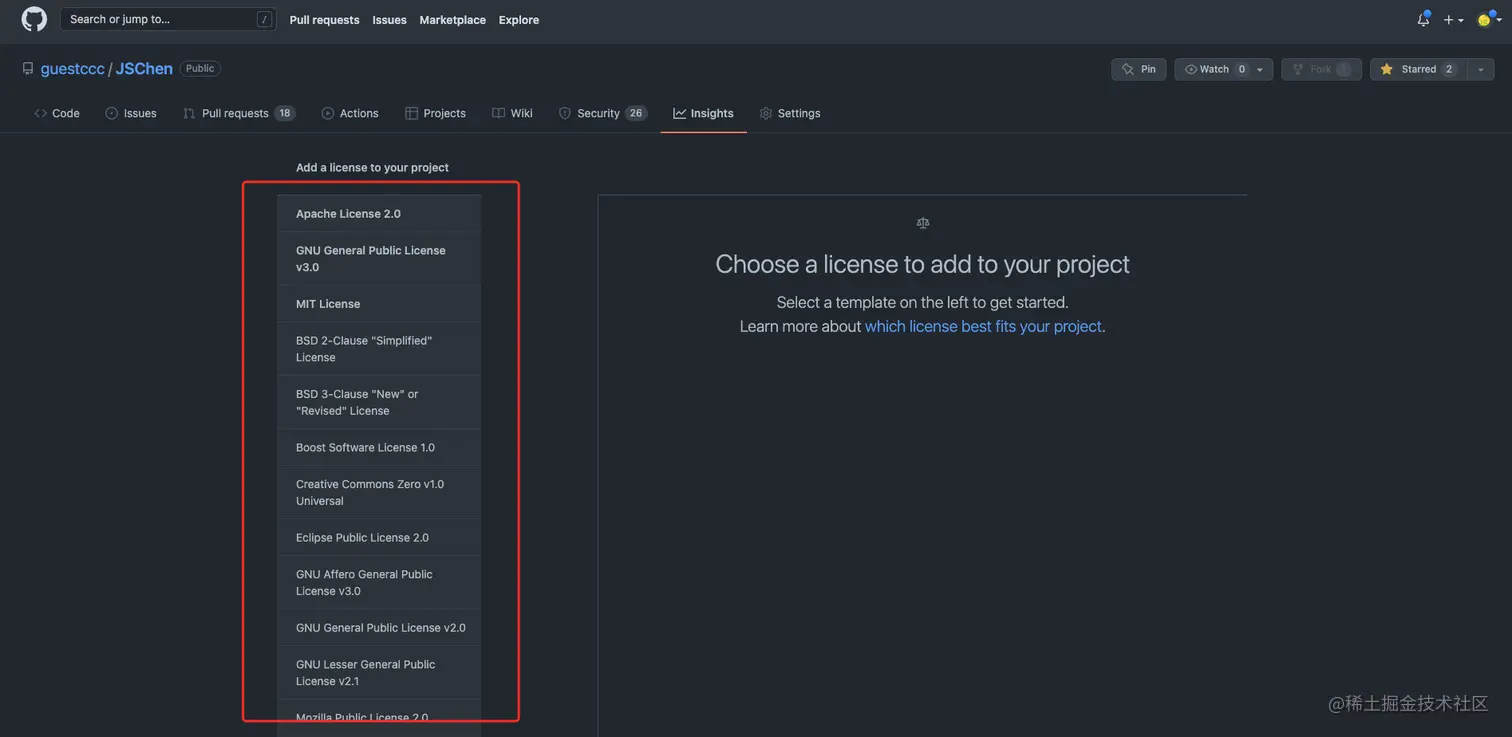Open the Projects tab
Image resolution: width=1512 pixels, height=737 pixels.
[x=435, y=113]
